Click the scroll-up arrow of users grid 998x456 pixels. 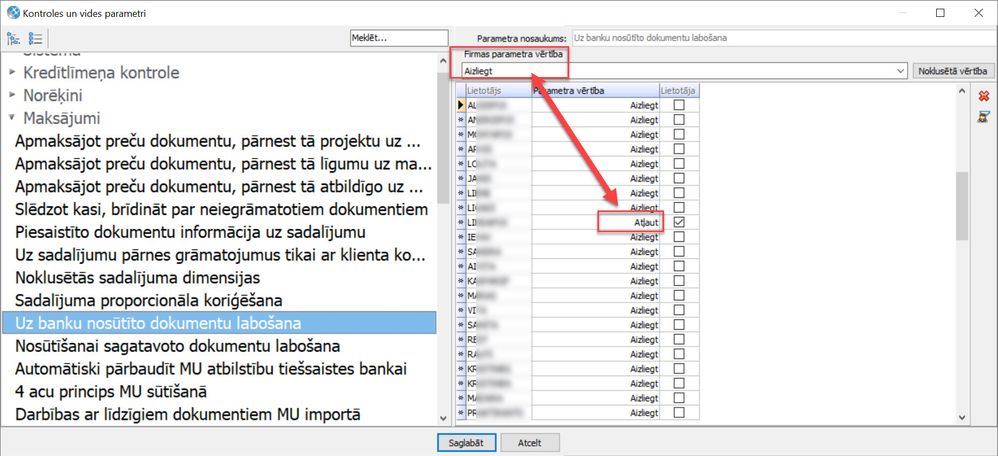962,92
